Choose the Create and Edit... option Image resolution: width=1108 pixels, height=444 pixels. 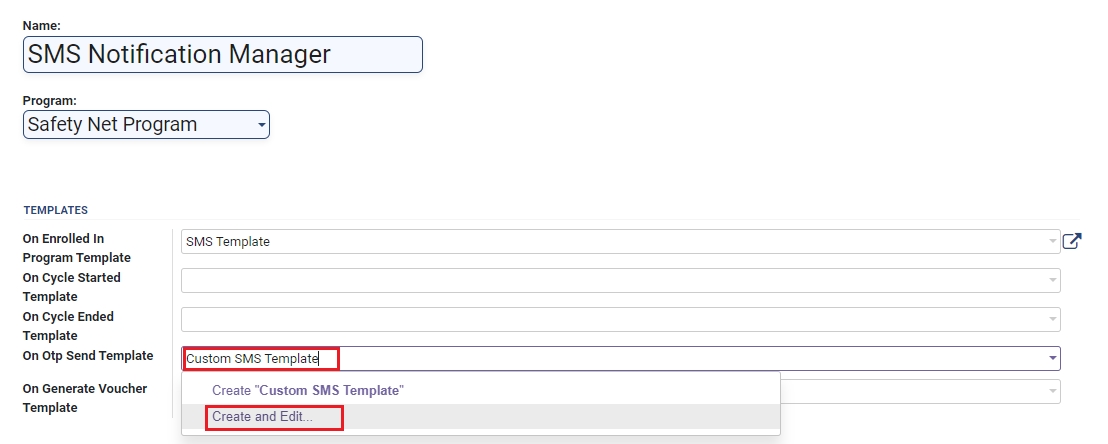pos(262,417)
